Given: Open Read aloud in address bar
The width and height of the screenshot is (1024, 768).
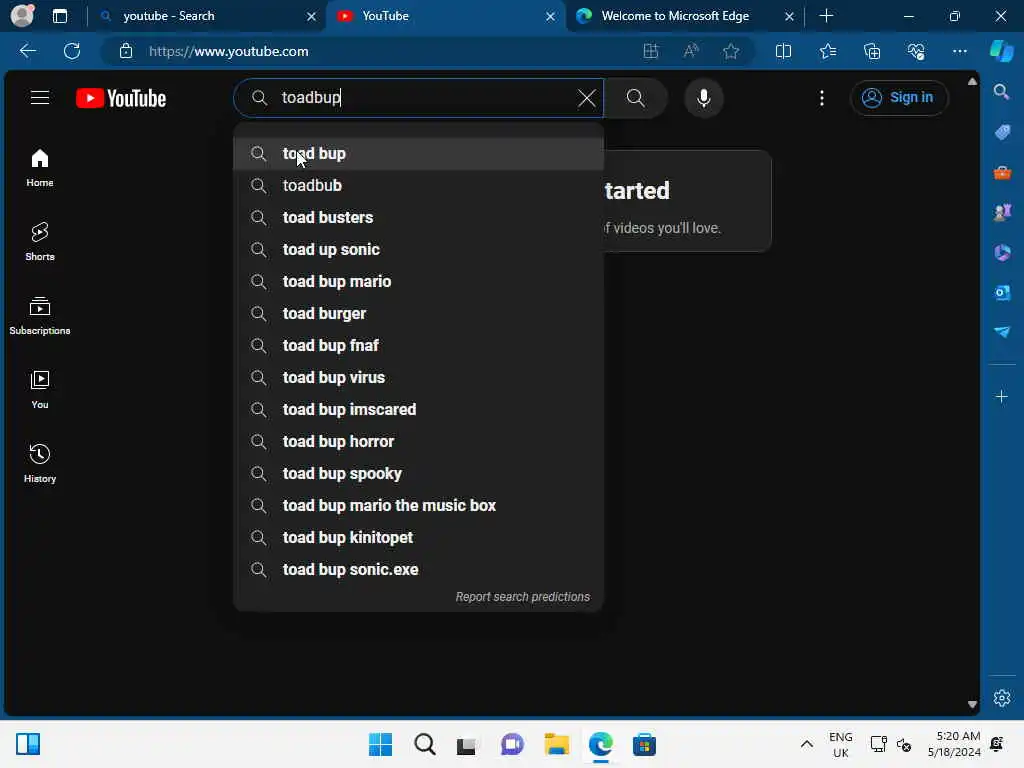Looking at the screenshot, I should pos(691,51).
